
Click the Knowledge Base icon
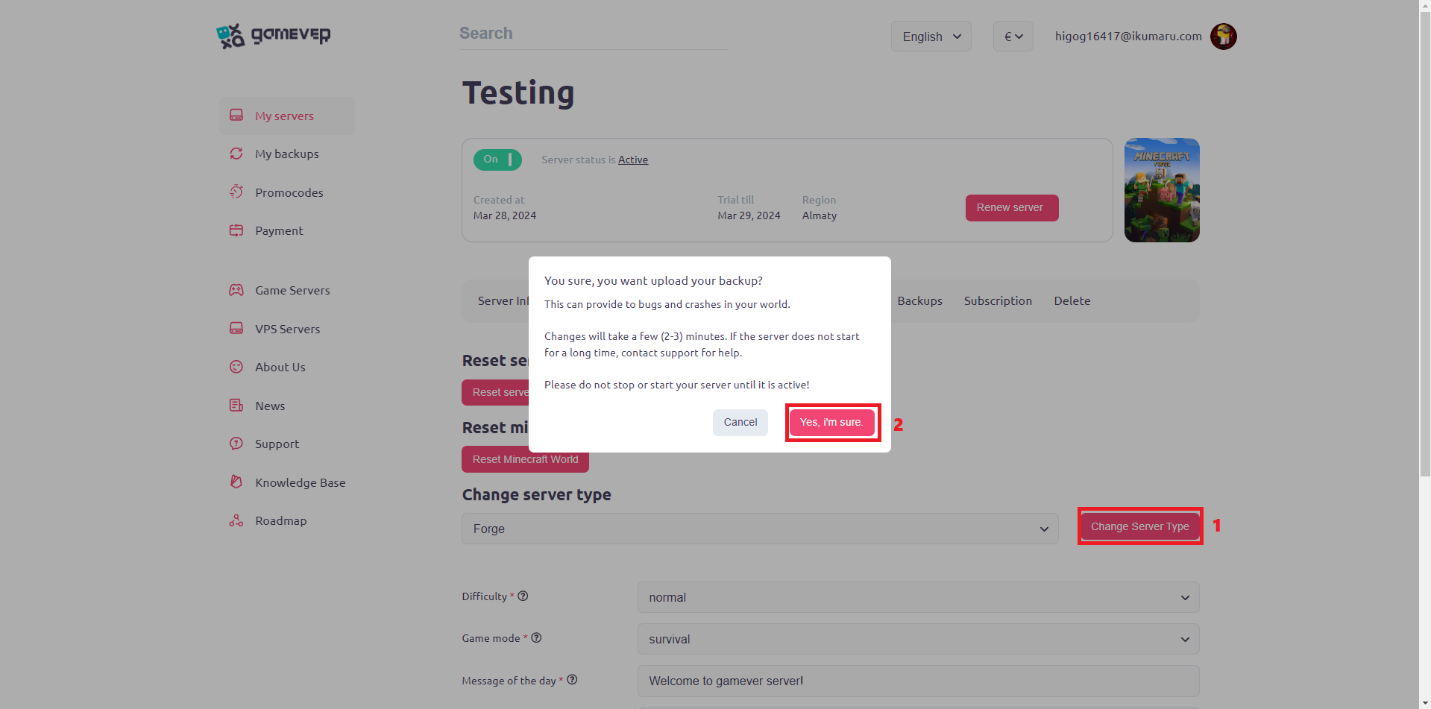pos(236,483)
